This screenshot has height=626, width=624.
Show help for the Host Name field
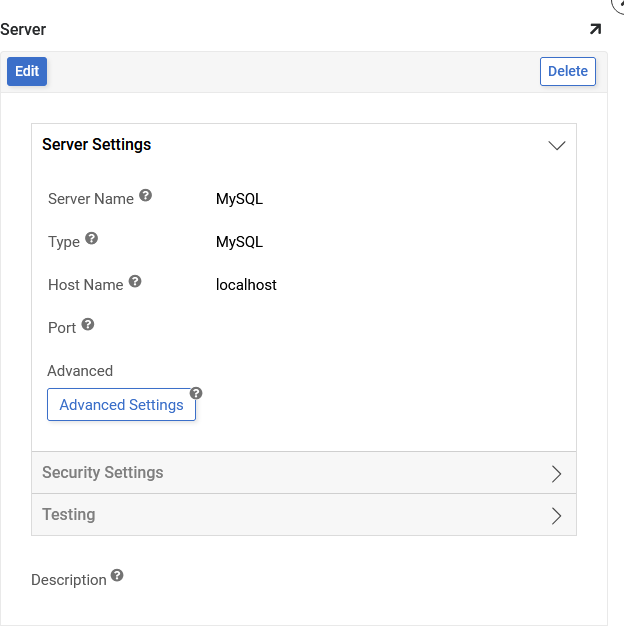pos(135,282)
